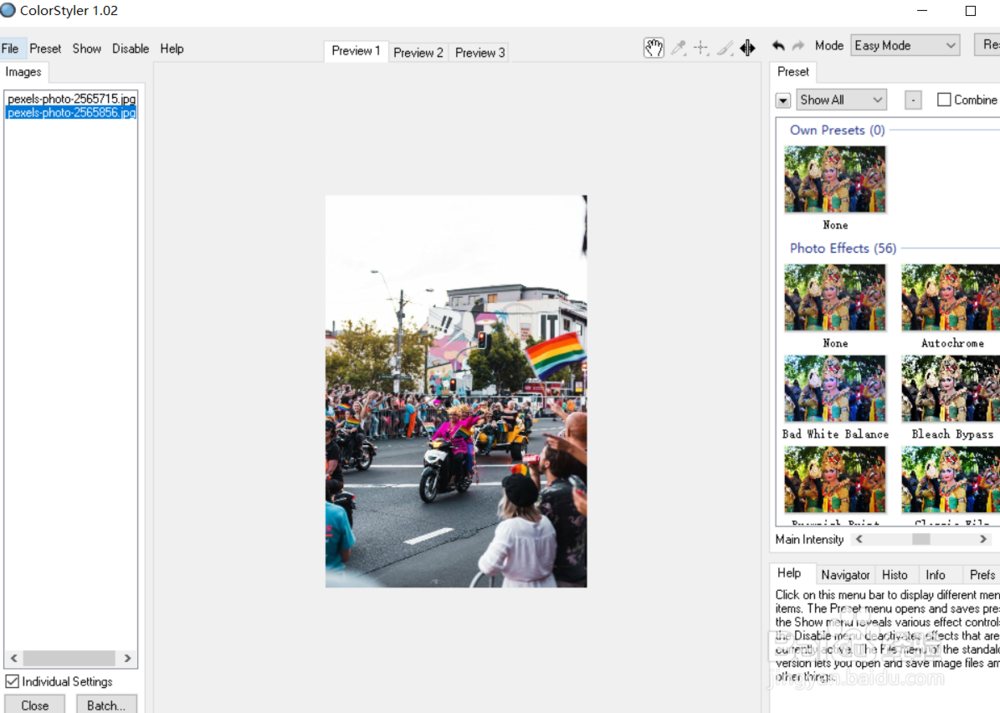Screen dimensions: 1000x713
Task: Click image list scrollbar right arrow
Action: [127, 658]
